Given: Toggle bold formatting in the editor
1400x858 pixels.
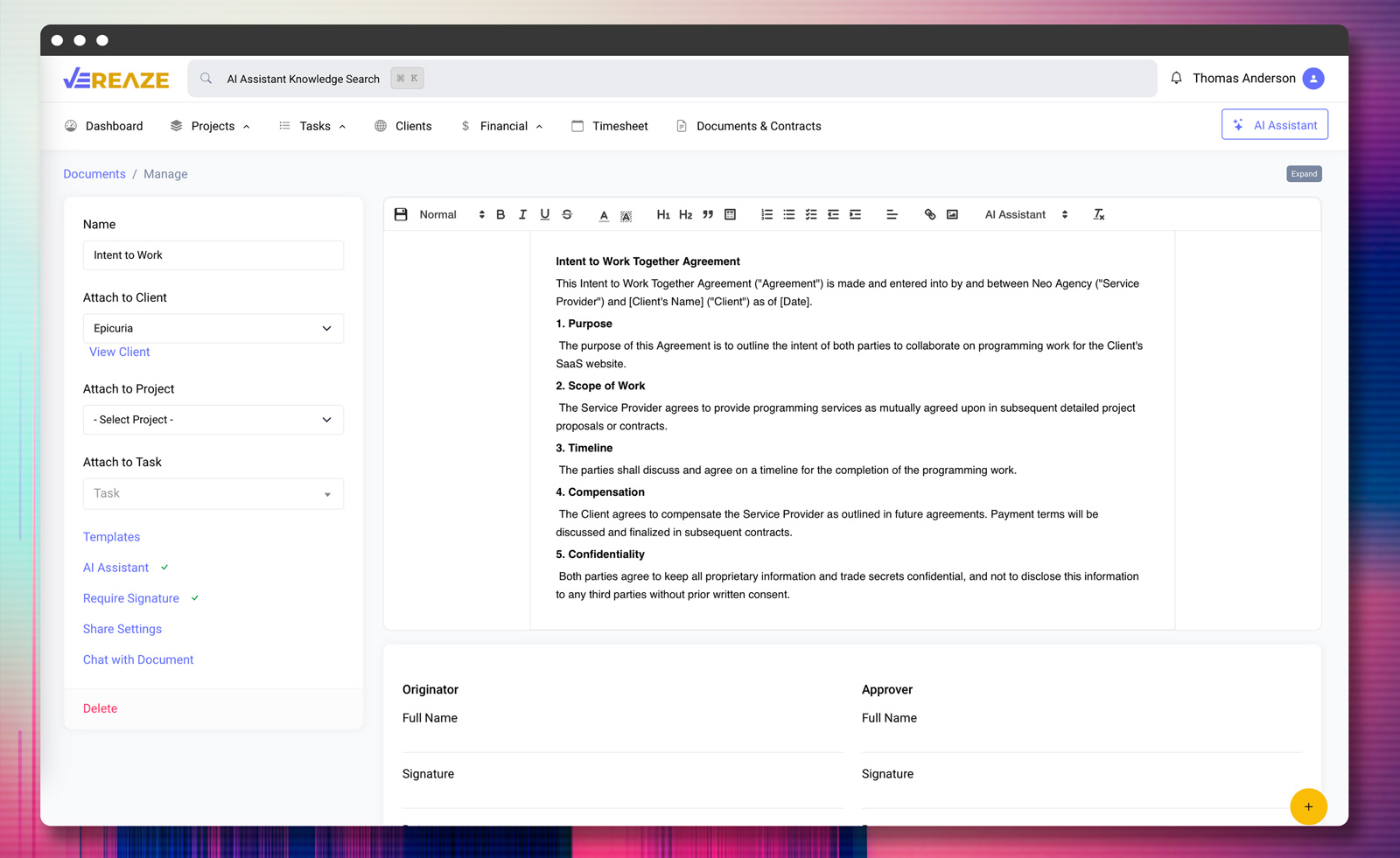Looking at the screenshot, I should (500, 214).
